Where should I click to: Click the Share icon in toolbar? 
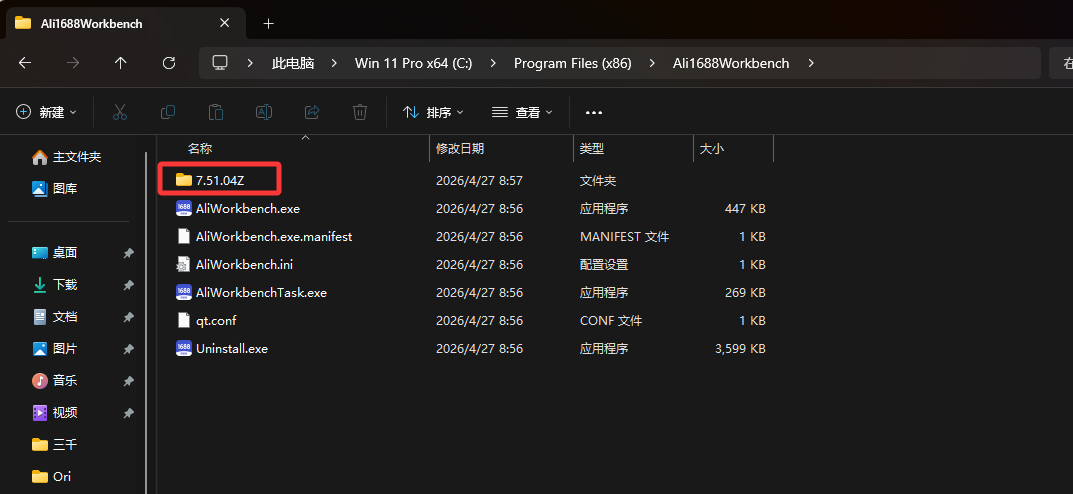tap(312, 112)
